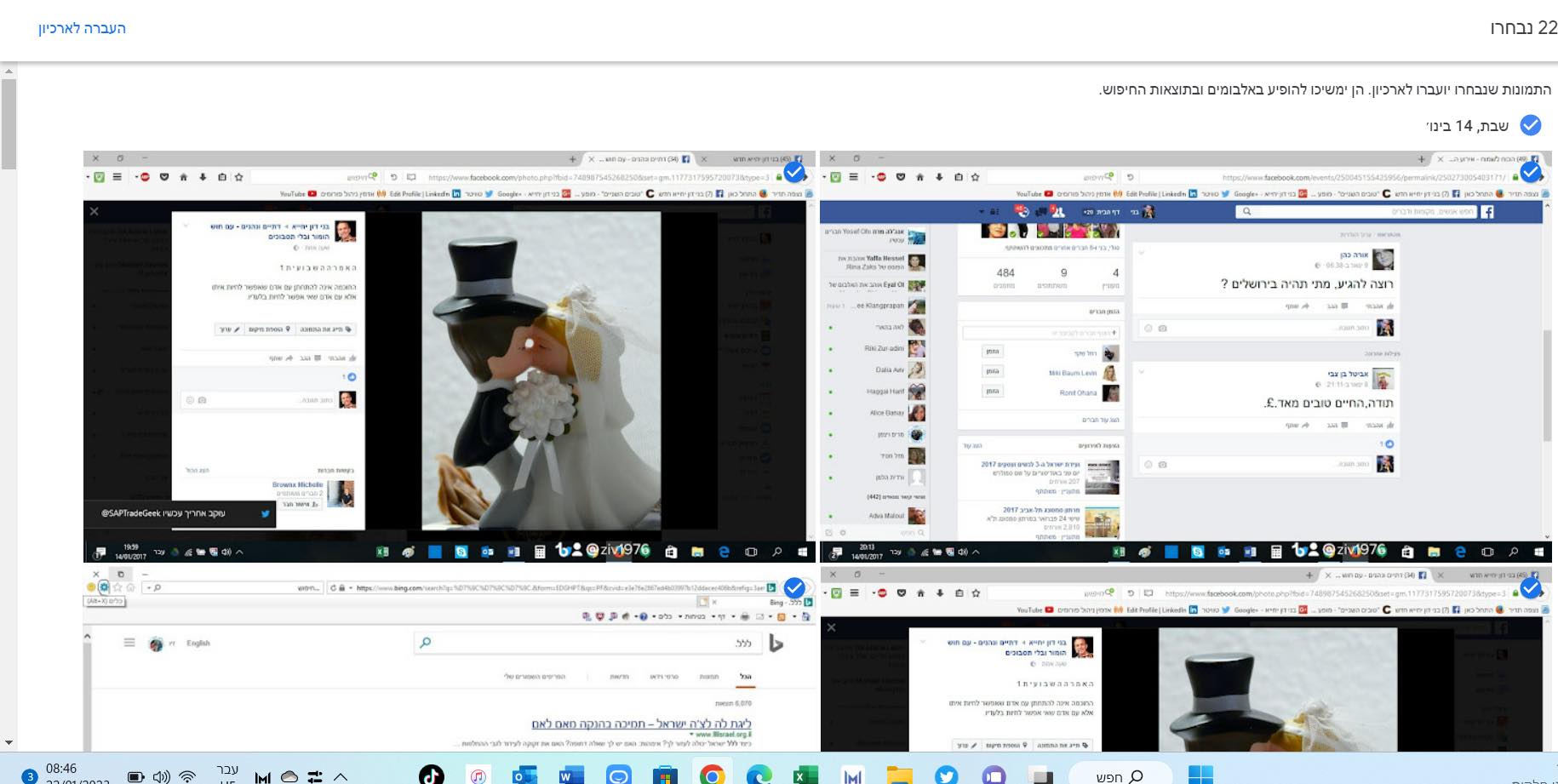
Task: Uncheck the Facebook event page screenshot
Action: [x=1530, y=173]
